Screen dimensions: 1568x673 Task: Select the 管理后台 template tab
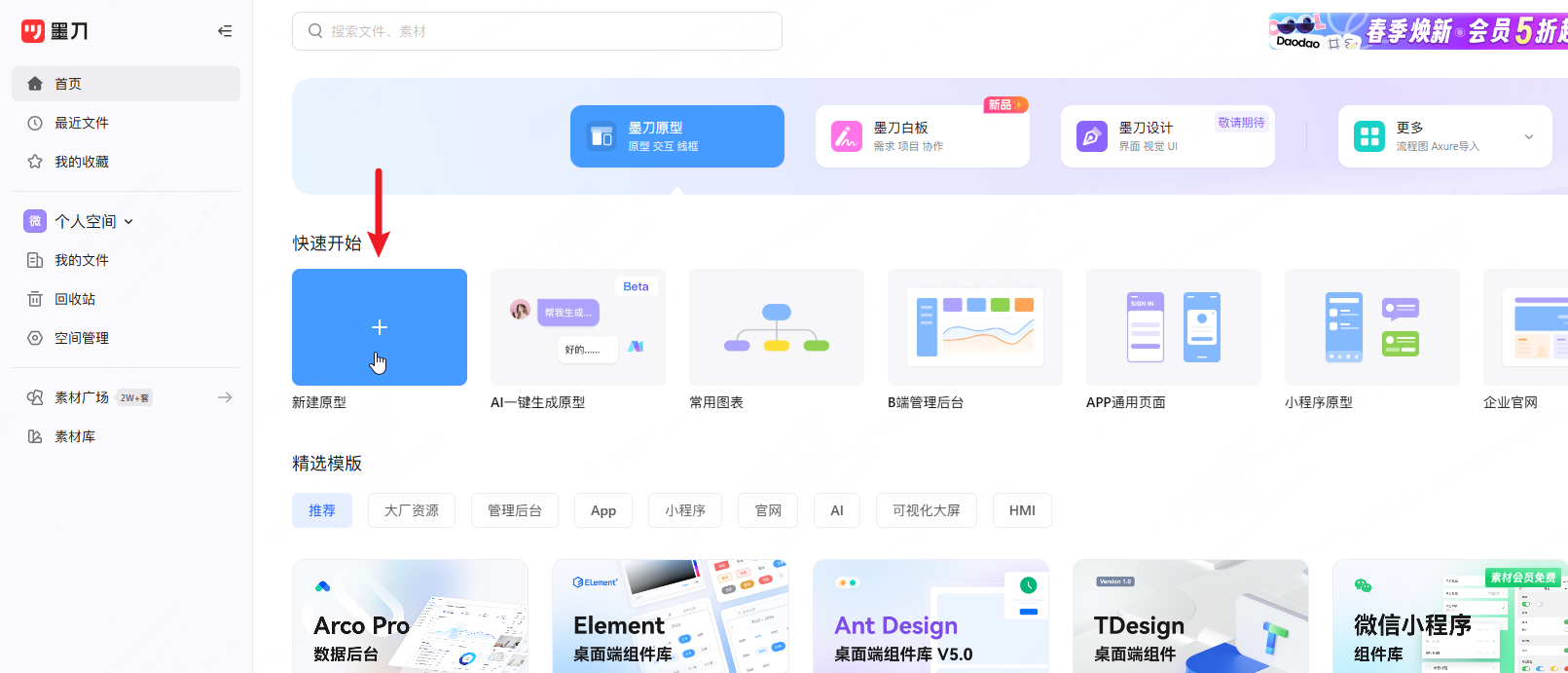[x=515, y=510]
